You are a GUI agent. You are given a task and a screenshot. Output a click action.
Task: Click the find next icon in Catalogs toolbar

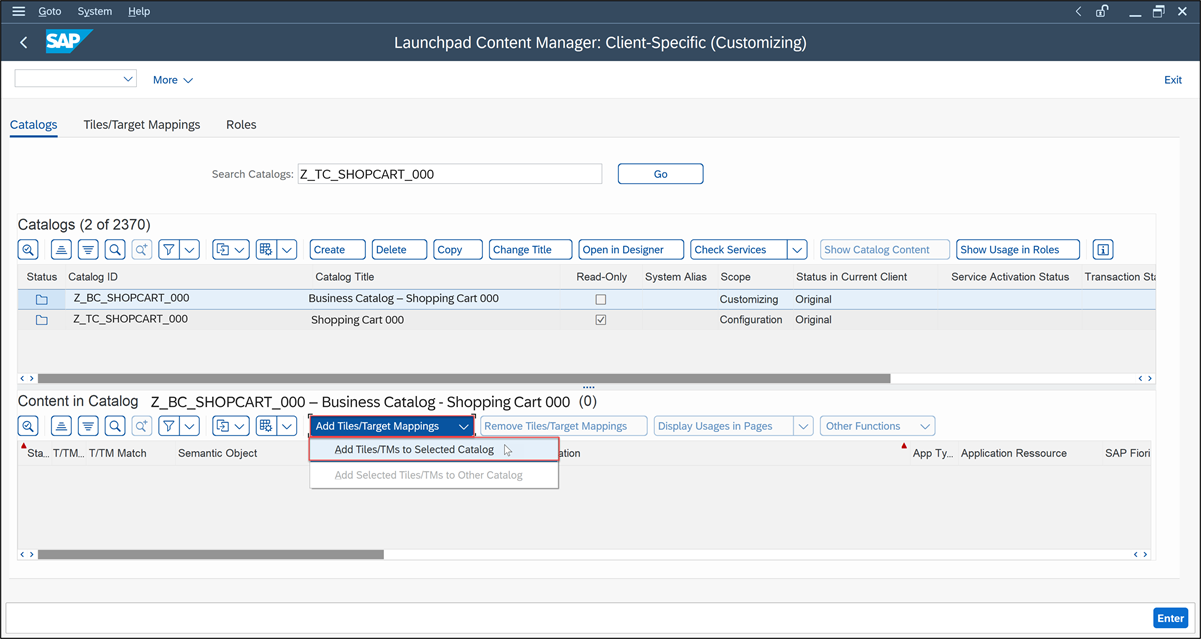[142, 250]
